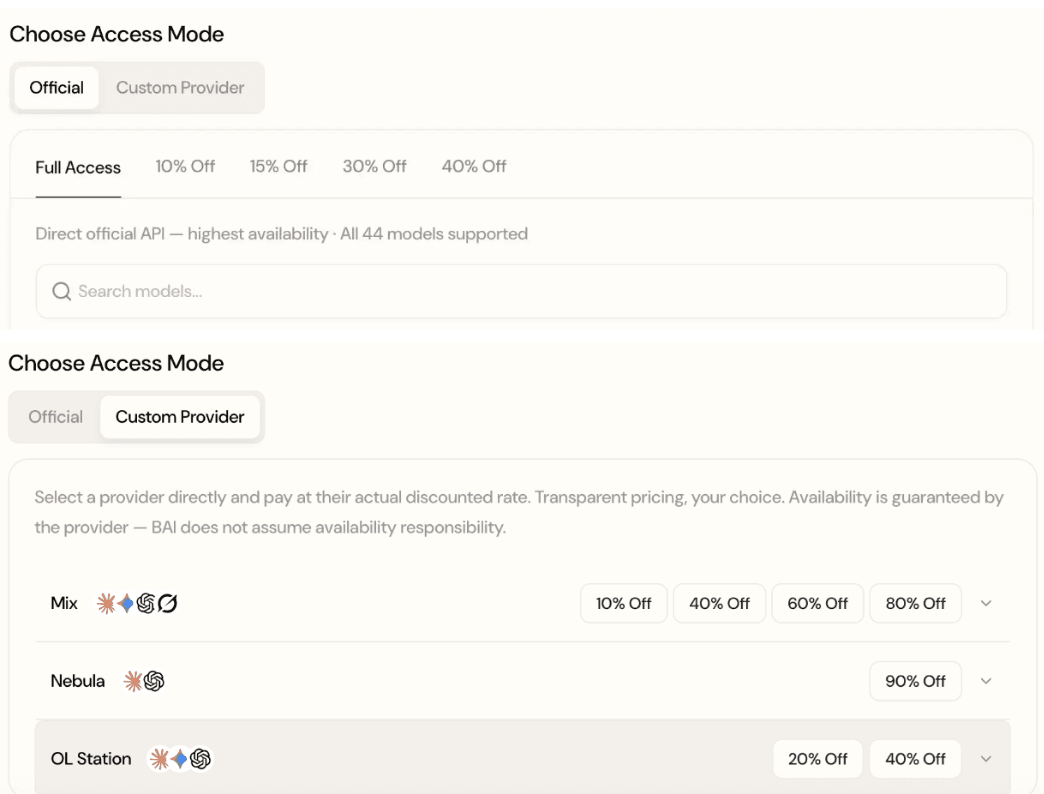
Task: Choose Mix 60% Off option
Action: pos(818,604)
